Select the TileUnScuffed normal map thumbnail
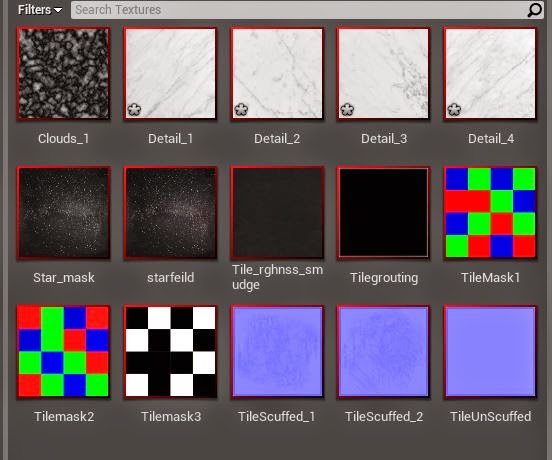Screen dimensions: 552x460 491,352
